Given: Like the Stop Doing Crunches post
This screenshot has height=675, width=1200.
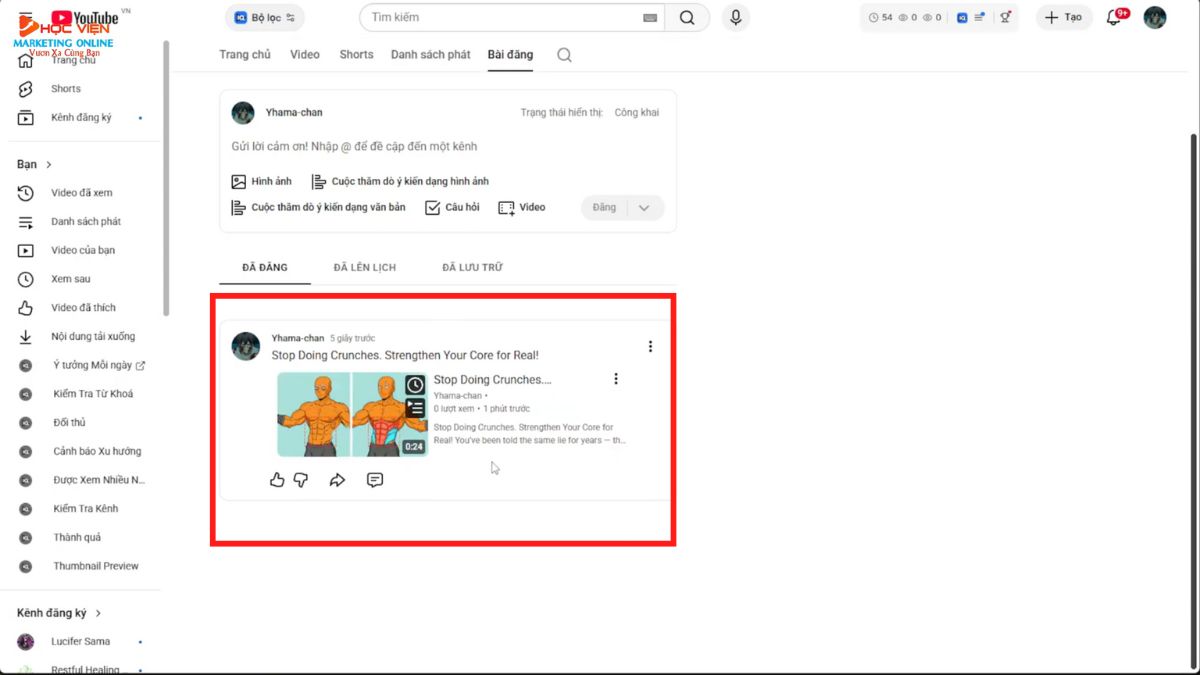Looking at the screenshot, I should [277, 480].
